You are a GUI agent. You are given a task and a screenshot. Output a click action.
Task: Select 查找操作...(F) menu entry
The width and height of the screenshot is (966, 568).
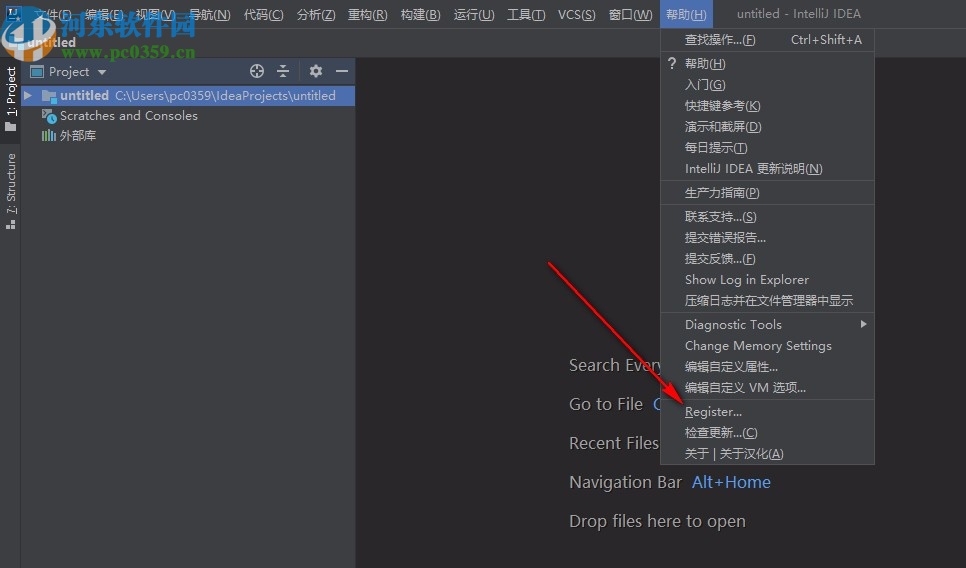pyautogui.click(x=767, y=40)
